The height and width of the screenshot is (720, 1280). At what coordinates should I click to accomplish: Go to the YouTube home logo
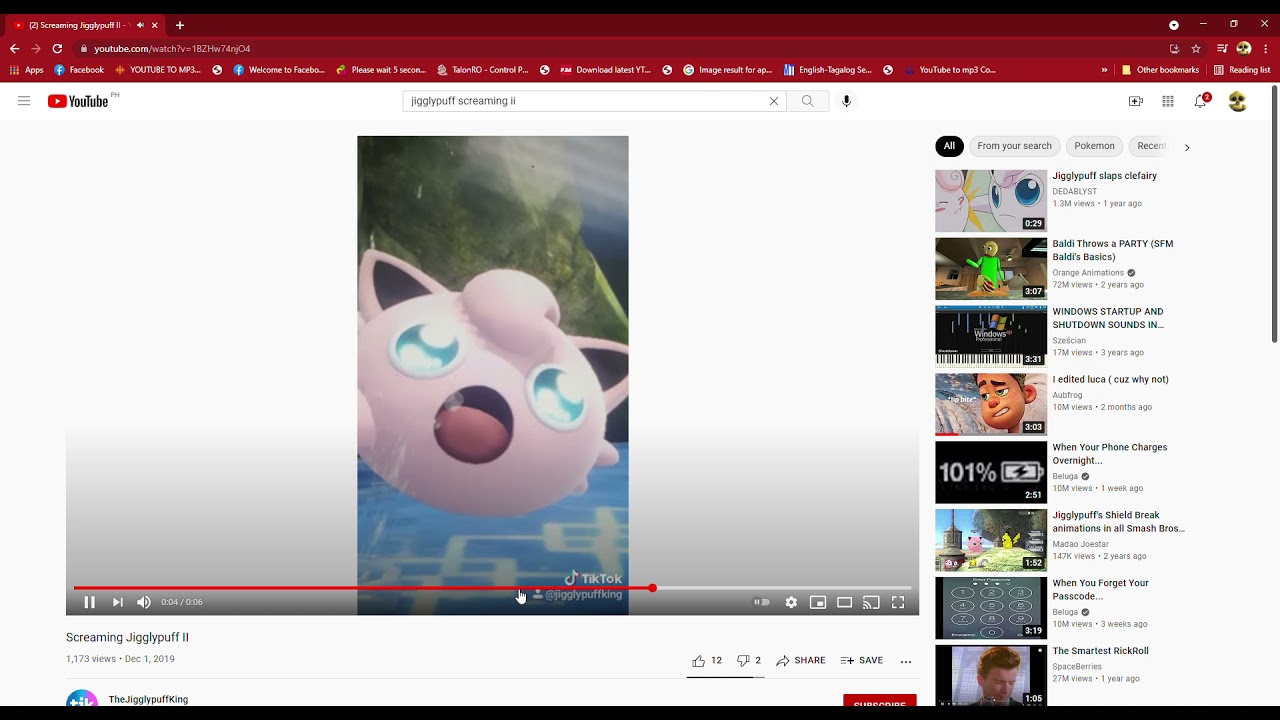[x=78, y=101]
